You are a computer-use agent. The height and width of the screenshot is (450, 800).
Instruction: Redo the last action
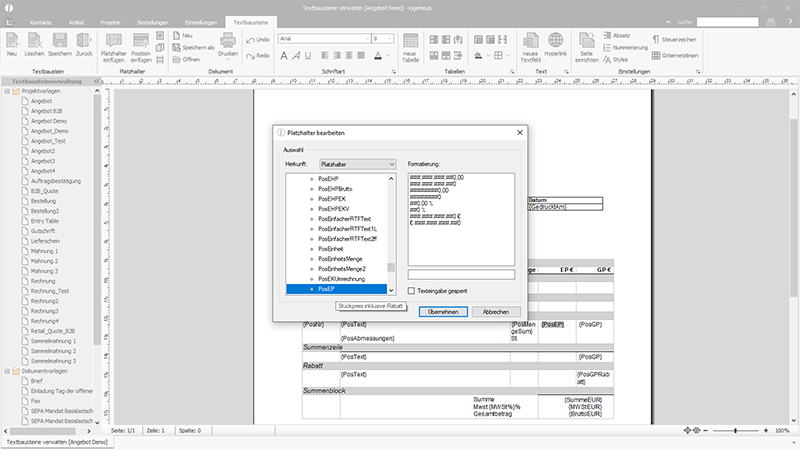point(258,56)
